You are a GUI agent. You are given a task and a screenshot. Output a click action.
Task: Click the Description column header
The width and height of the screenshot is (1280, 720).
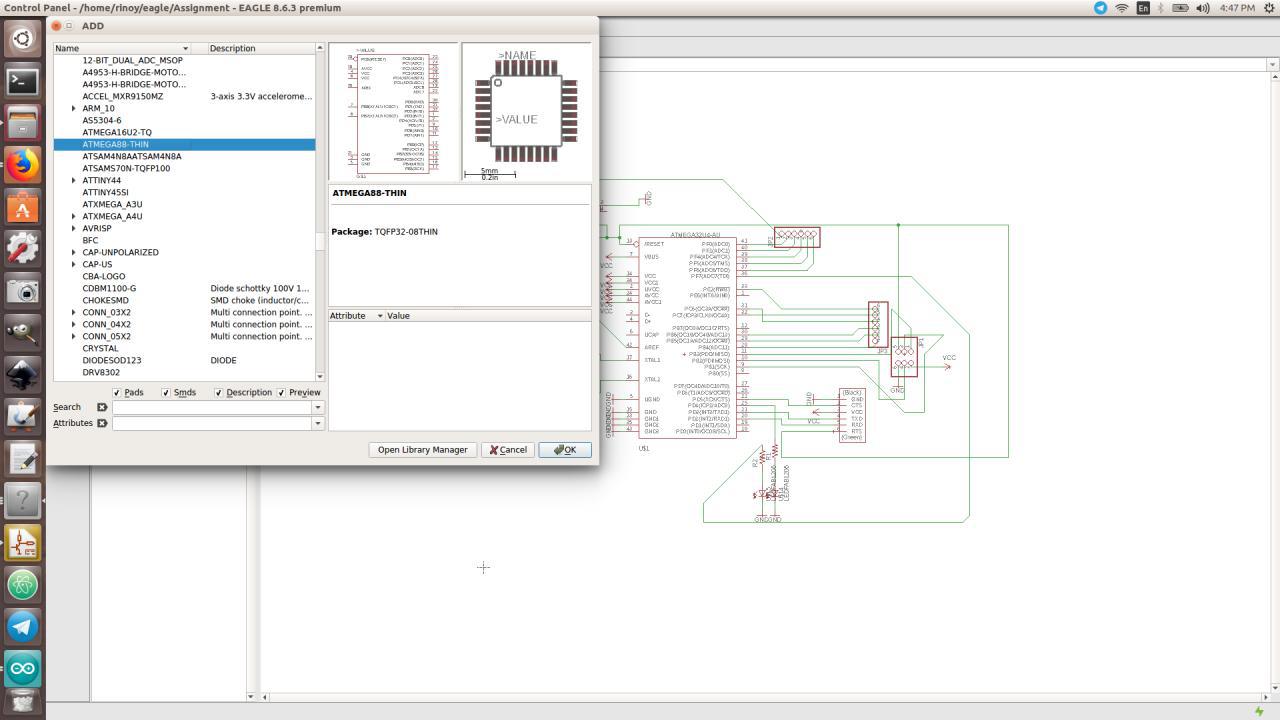click(x=260, y=48)
